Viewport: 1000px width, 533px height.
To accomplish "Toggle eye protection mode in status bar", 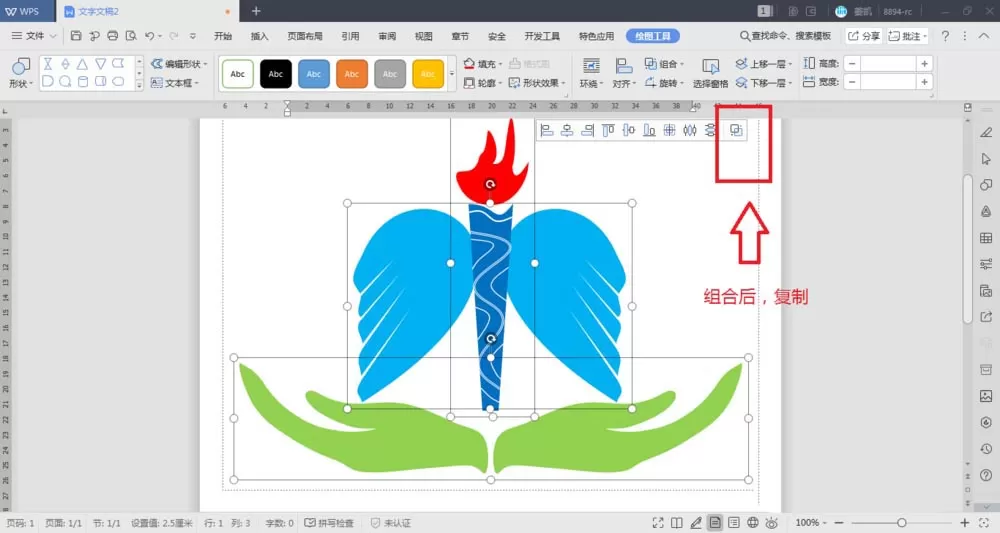I will pos(772,523).
